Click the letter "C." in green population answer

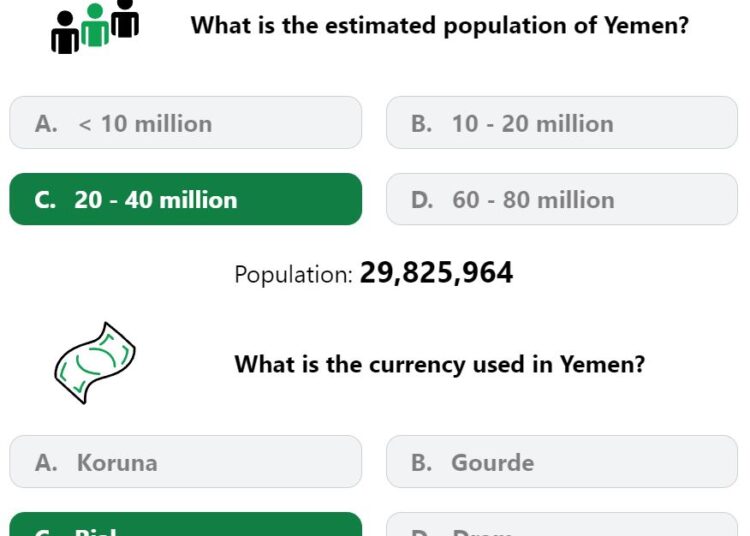[45, 200]
